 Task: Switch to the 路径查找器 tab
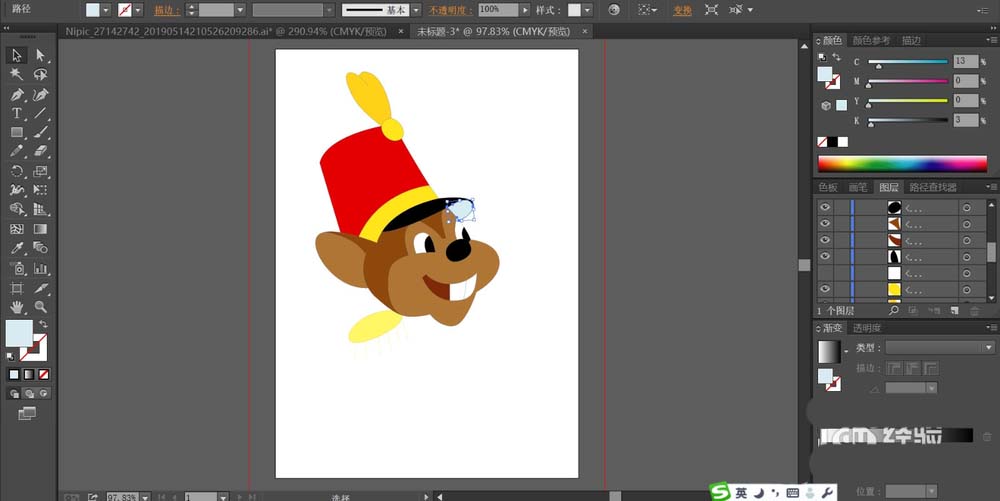pyautogui.click(x=931, y=187)
